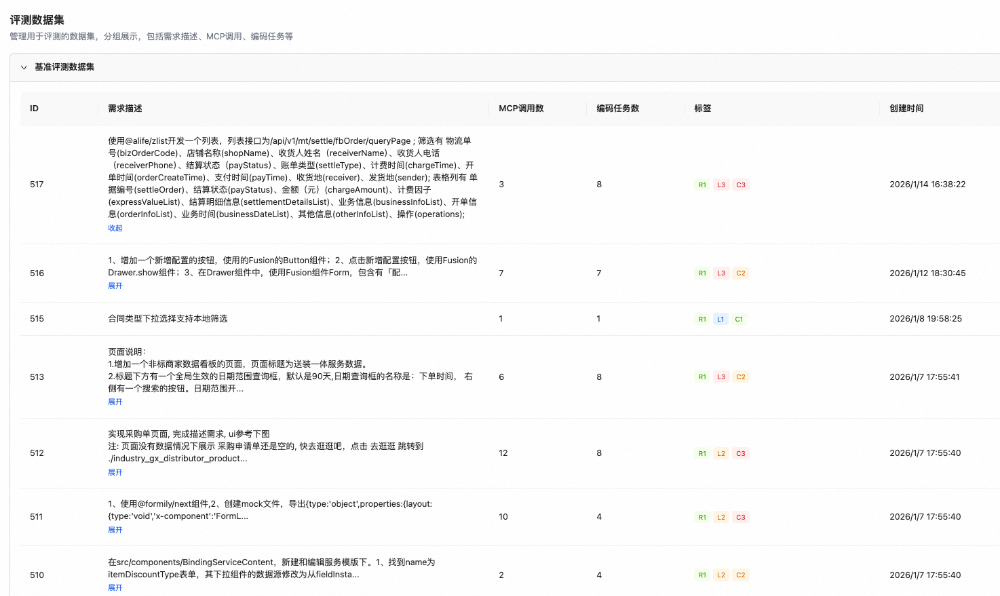
Task: Click the C3 tag in row 511
Action: point(740,518)
